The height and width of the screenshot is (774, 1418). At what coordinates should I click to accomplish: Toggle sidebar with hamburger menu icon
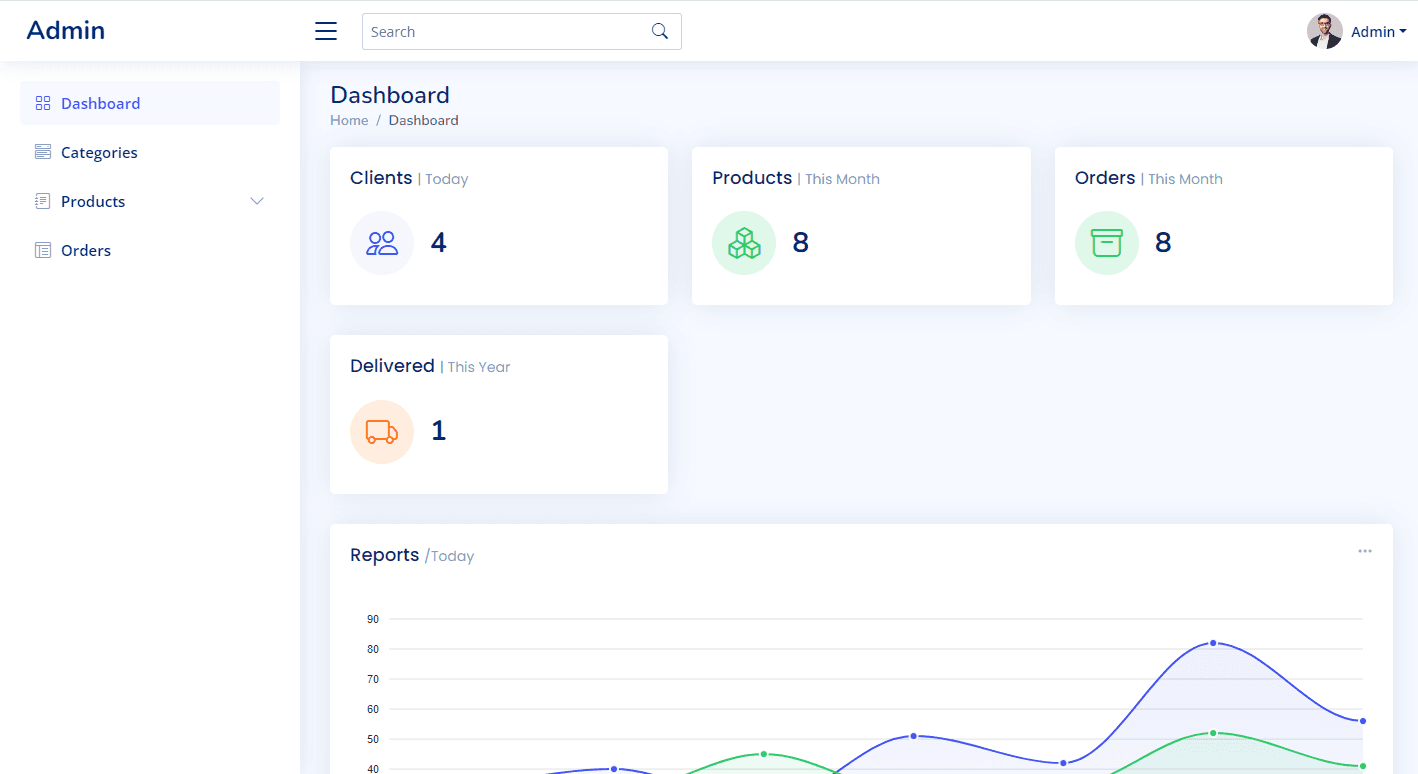coord(326,31)
